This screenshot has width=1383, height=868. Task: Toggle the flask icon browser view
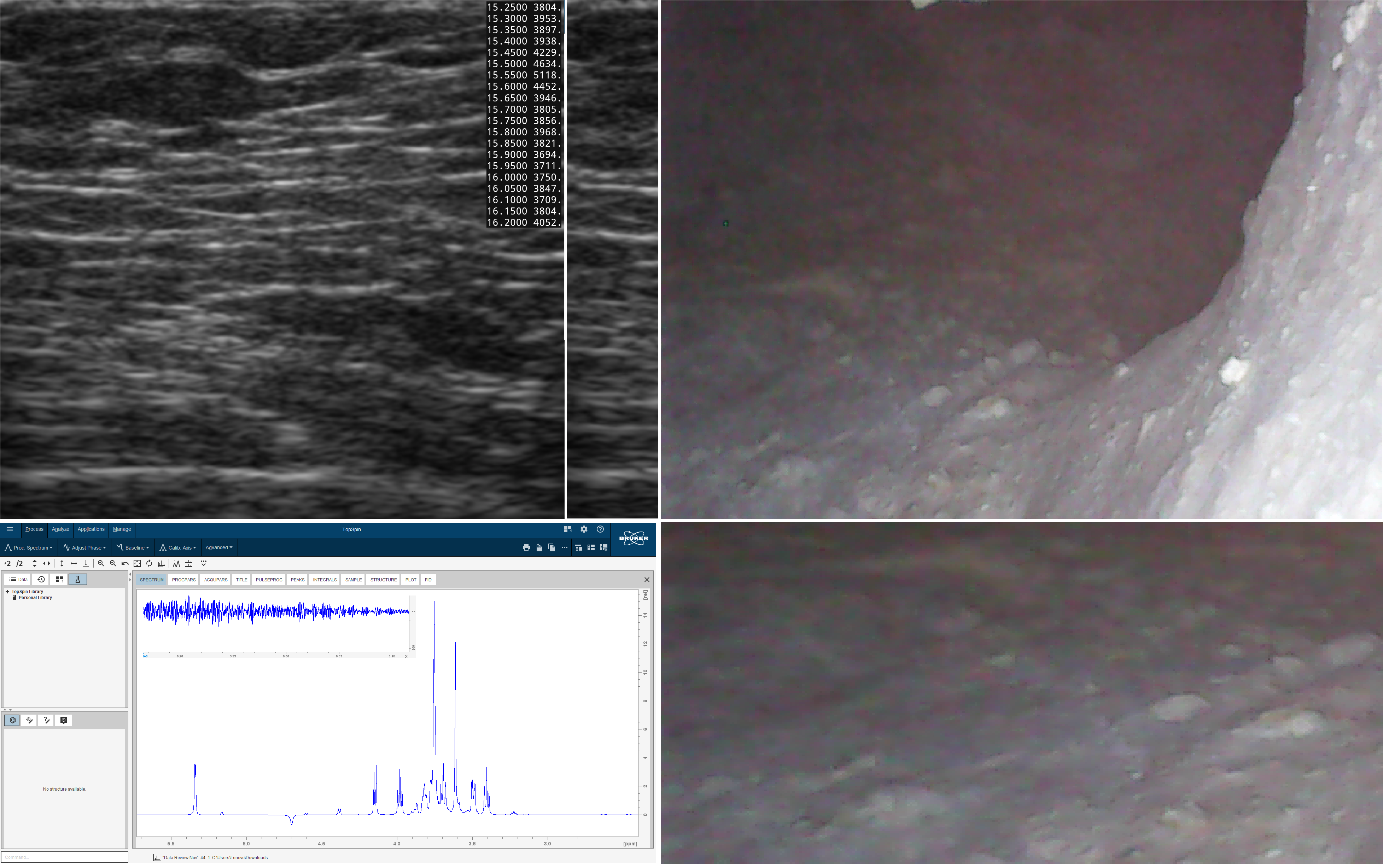click(x=77, y=579)
